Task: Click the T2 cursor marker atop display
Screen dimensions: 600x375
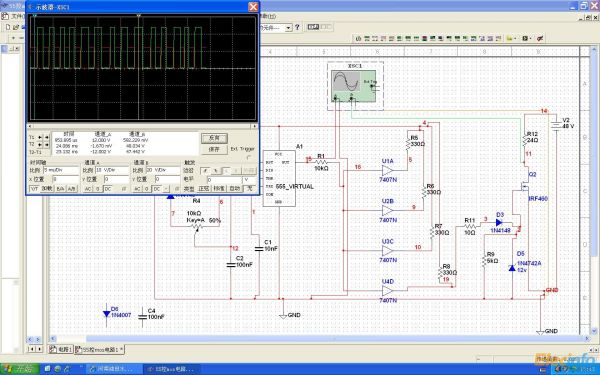Action: click(x=139, y=16)
